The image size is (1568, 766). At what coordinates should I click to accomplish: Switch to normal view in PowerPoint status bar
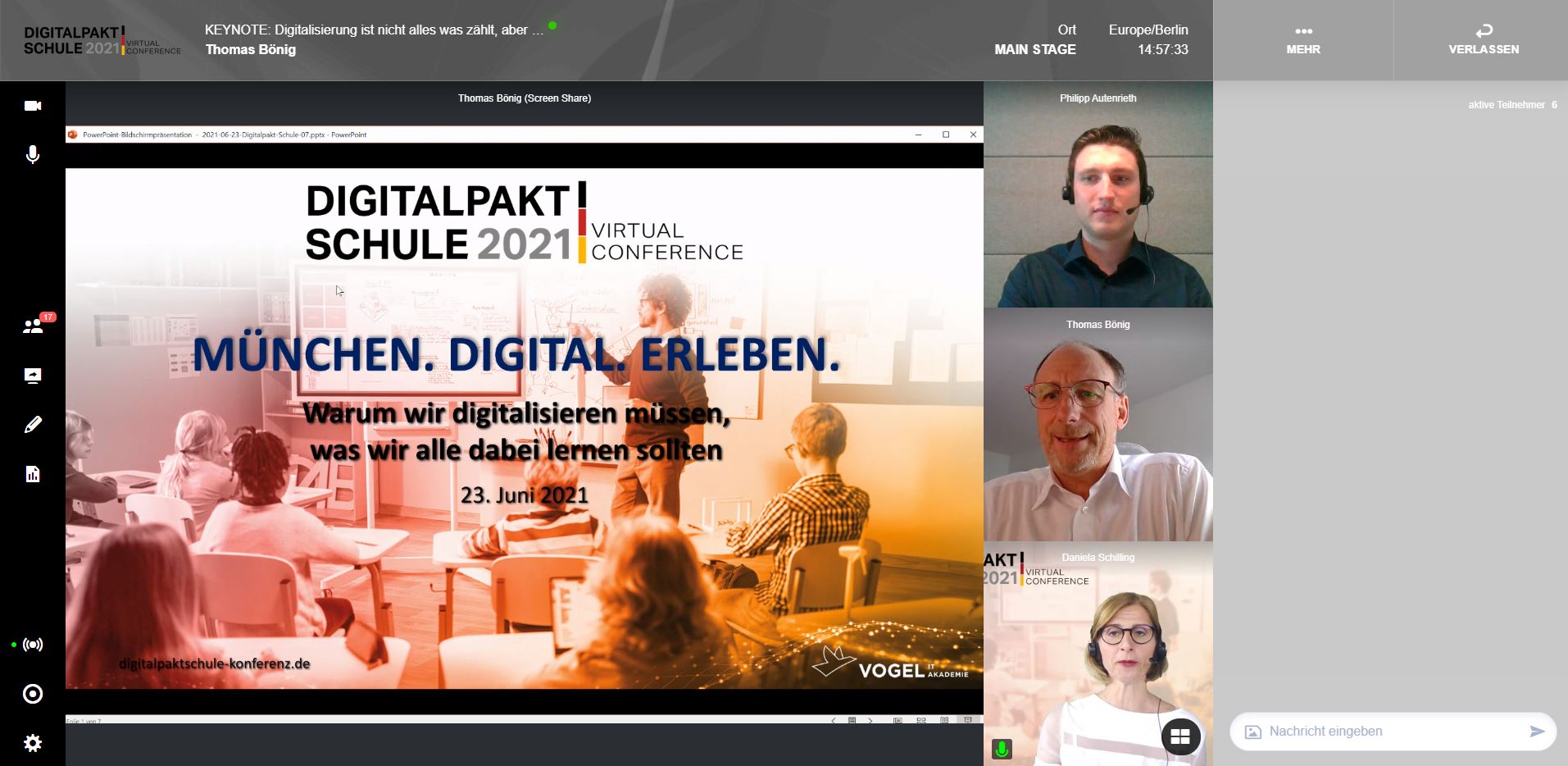click(x=898, y=720)
